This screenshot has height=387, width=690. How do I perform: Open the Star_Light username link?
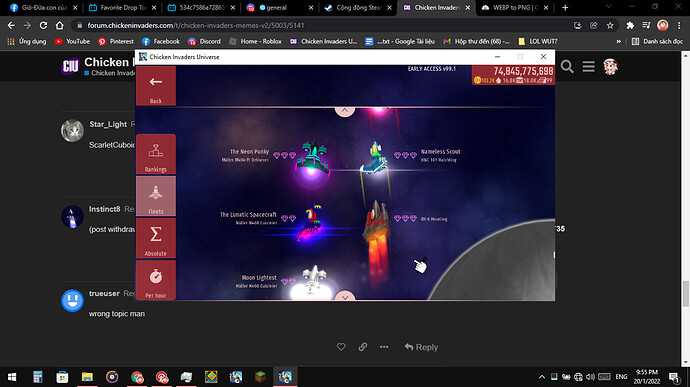click(108, 125)
